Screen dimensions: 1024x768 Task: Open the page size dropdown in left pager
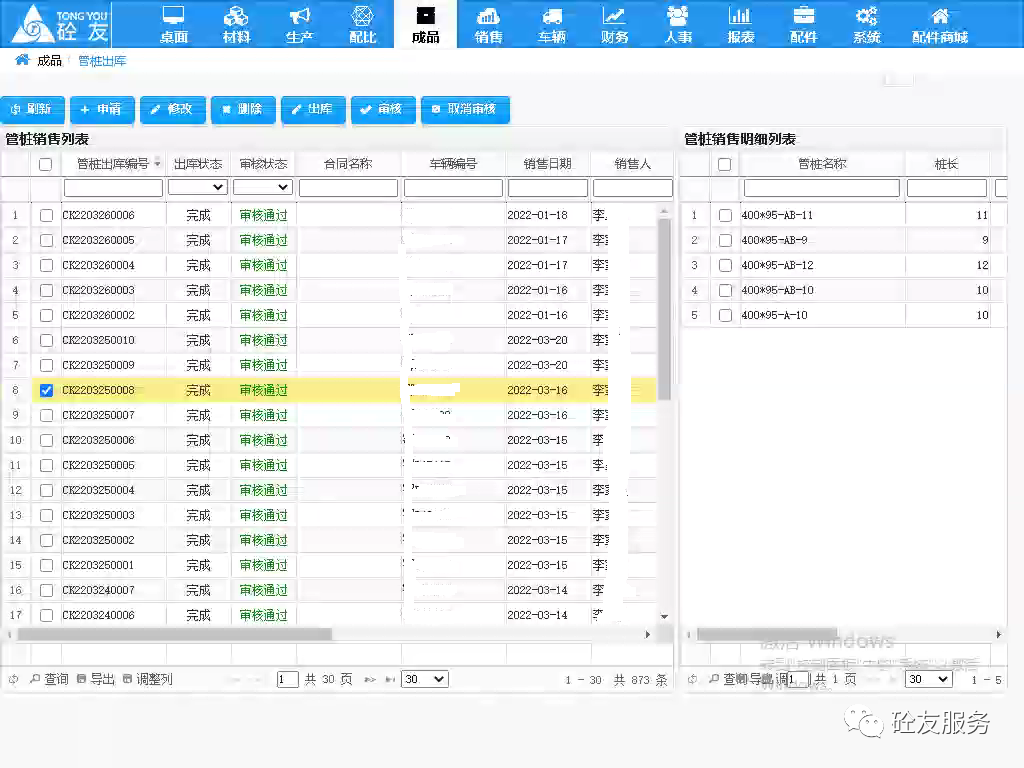click(424, 679)
